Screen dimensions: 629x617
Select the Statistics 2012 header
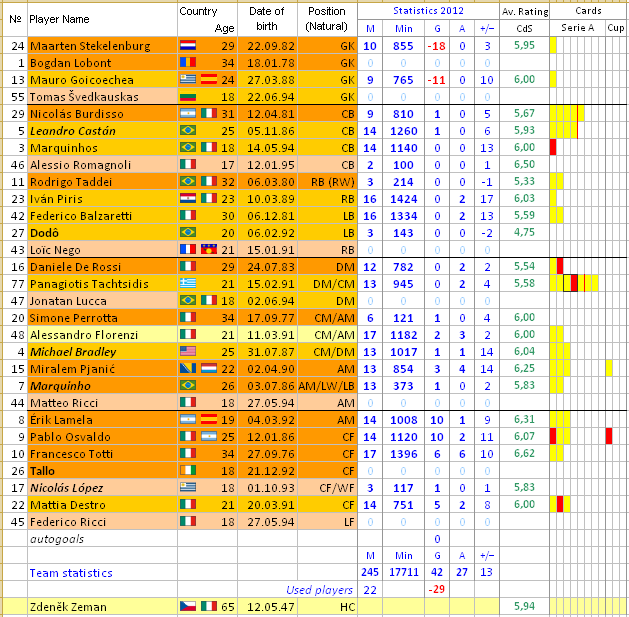pyautogui.click(x=428, y=11)
